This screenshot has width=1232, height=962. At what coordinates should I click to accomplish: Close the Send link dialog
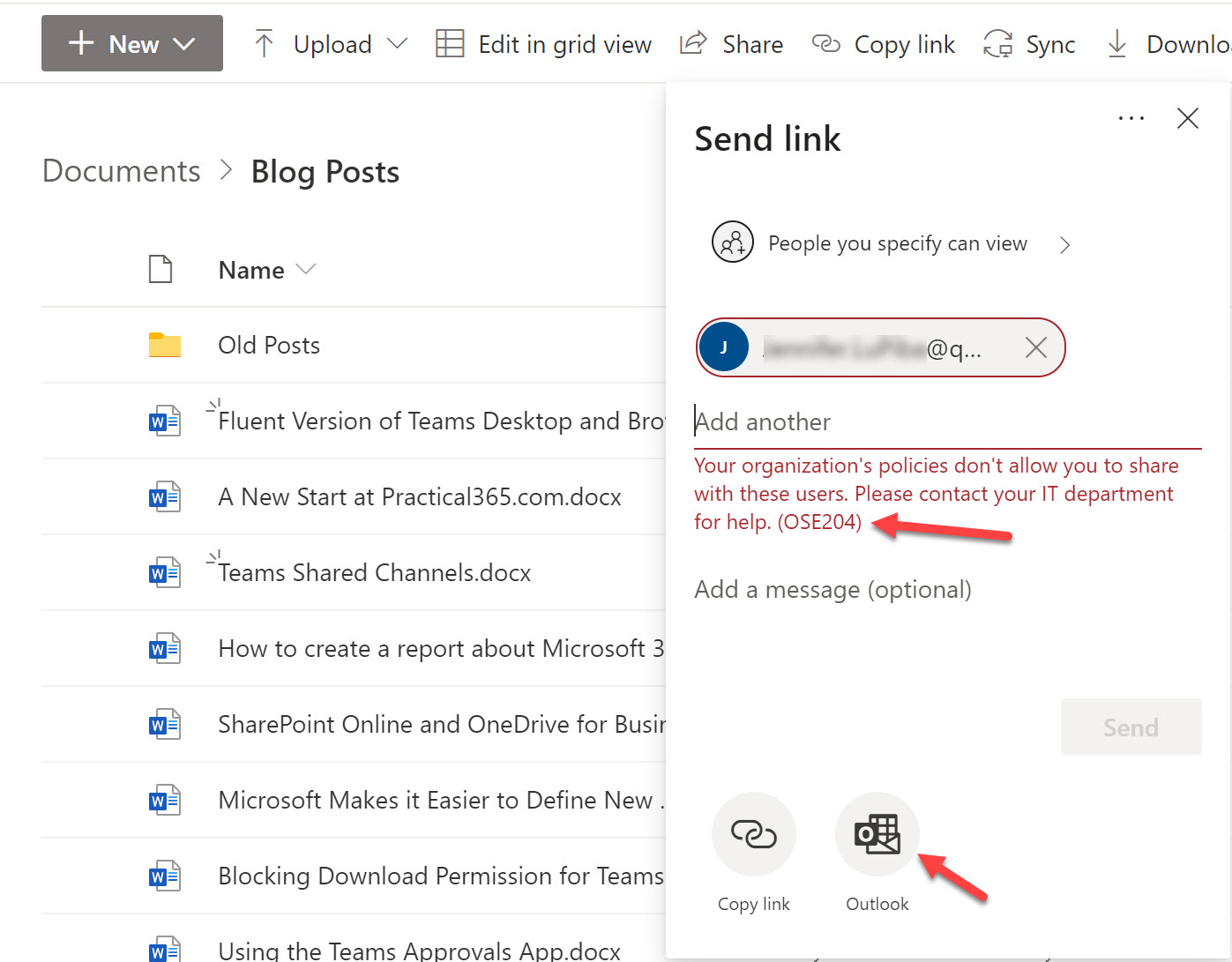tap(1187, 118)
